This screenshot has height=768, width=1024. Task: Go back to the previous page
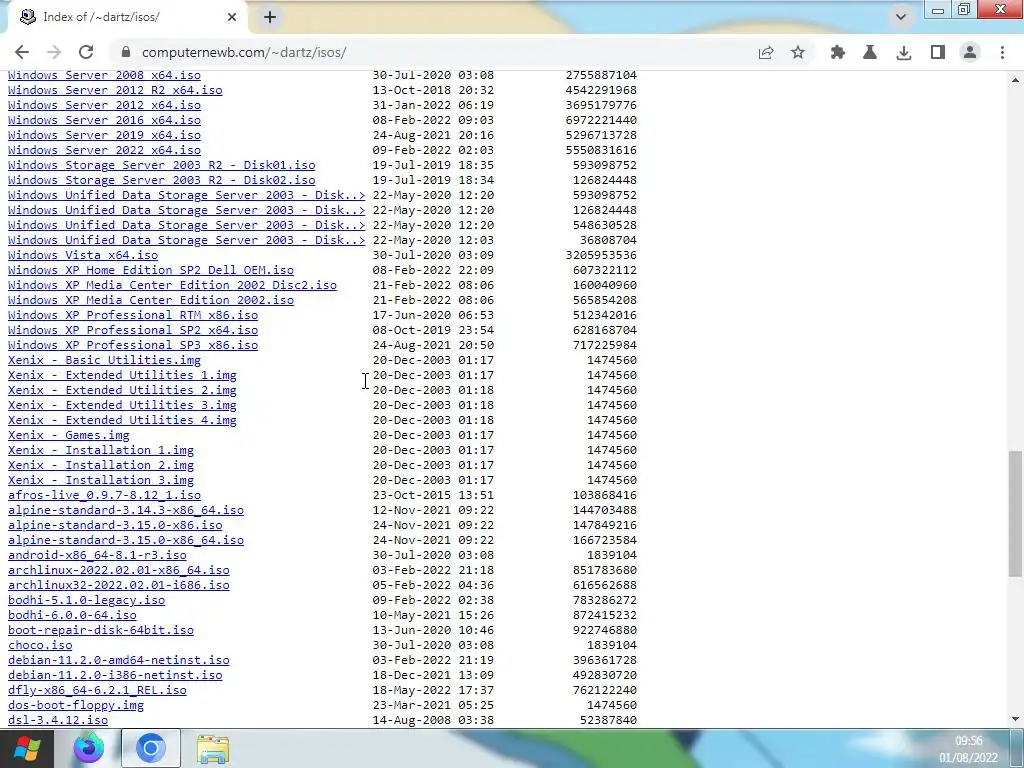click(22, 52)
